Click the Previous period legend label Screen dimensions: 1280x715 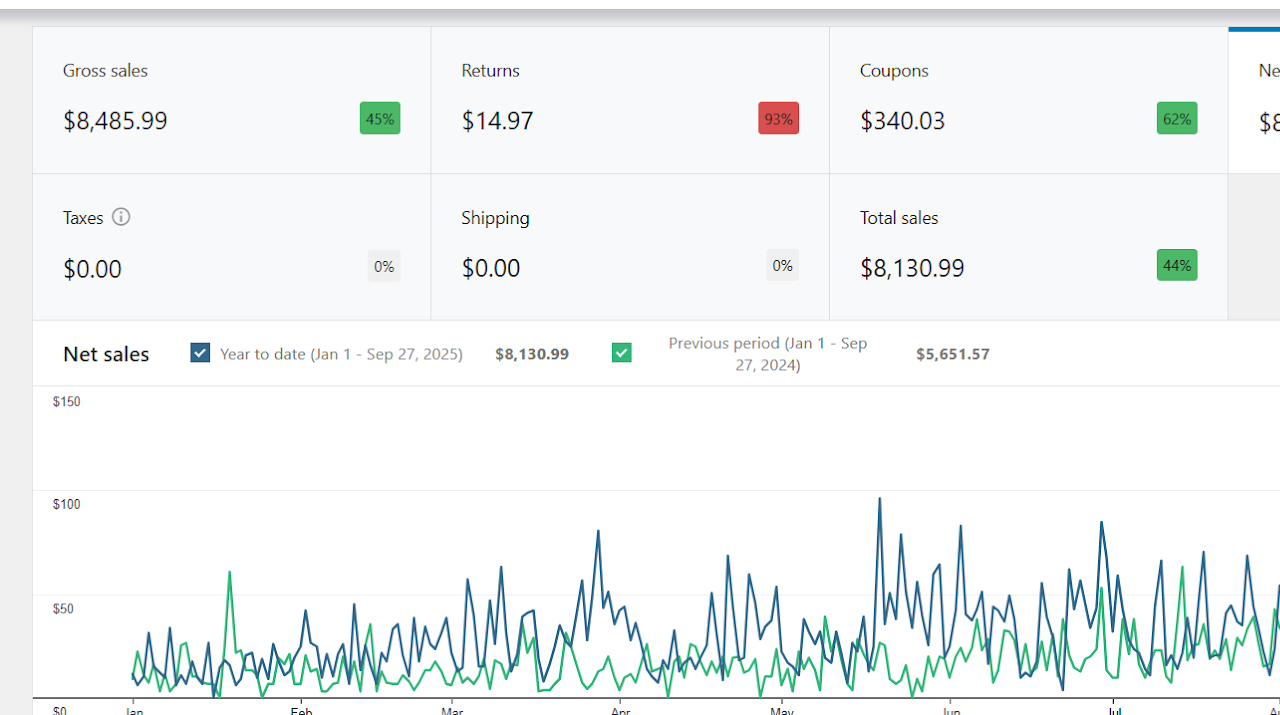click(x=767, y=354)
